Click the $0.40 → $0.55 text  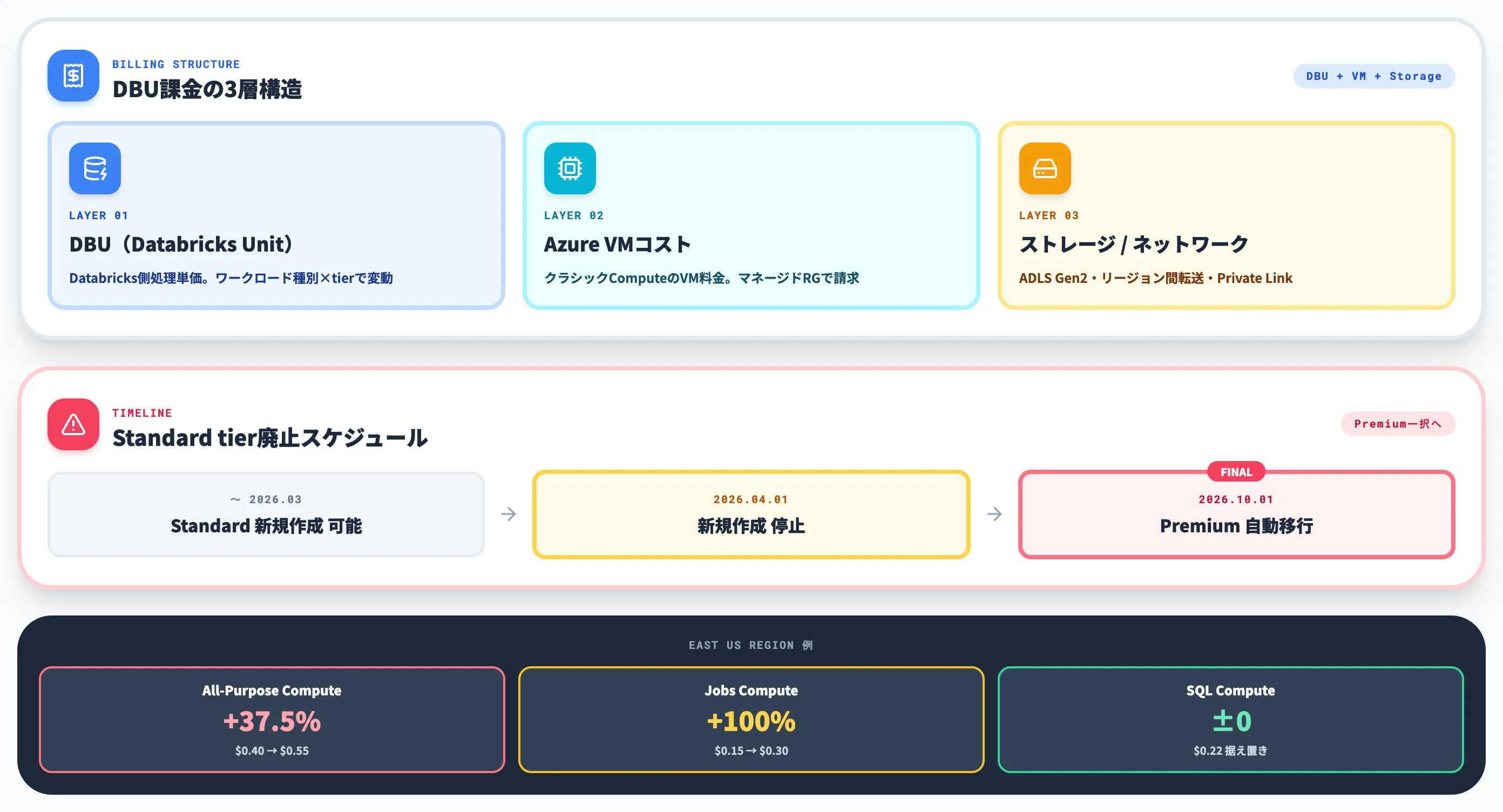pyautogui.click(x=272, y=751)
